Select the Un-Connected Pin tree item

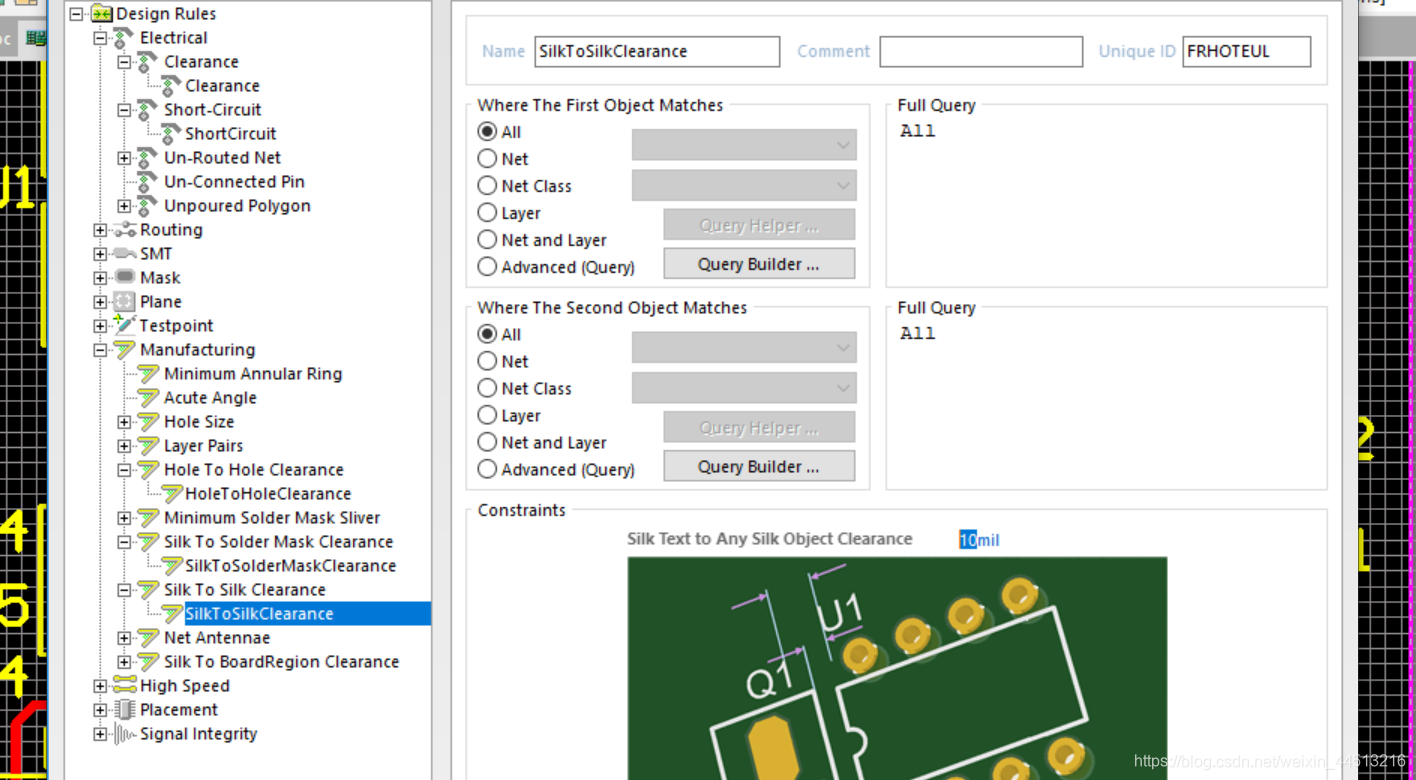point(234,182)
